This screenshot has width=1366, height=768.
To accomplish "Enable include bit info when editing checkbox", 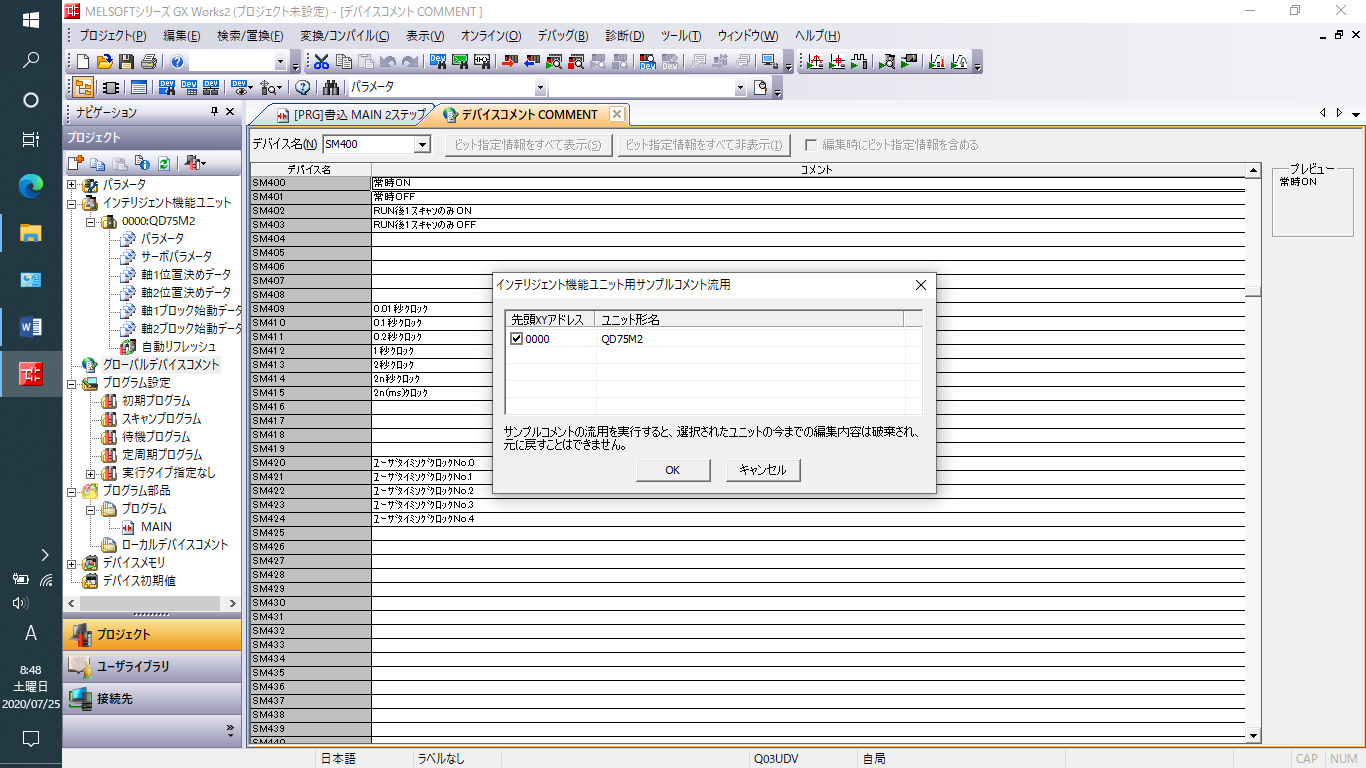I will (x=812, y=145).
